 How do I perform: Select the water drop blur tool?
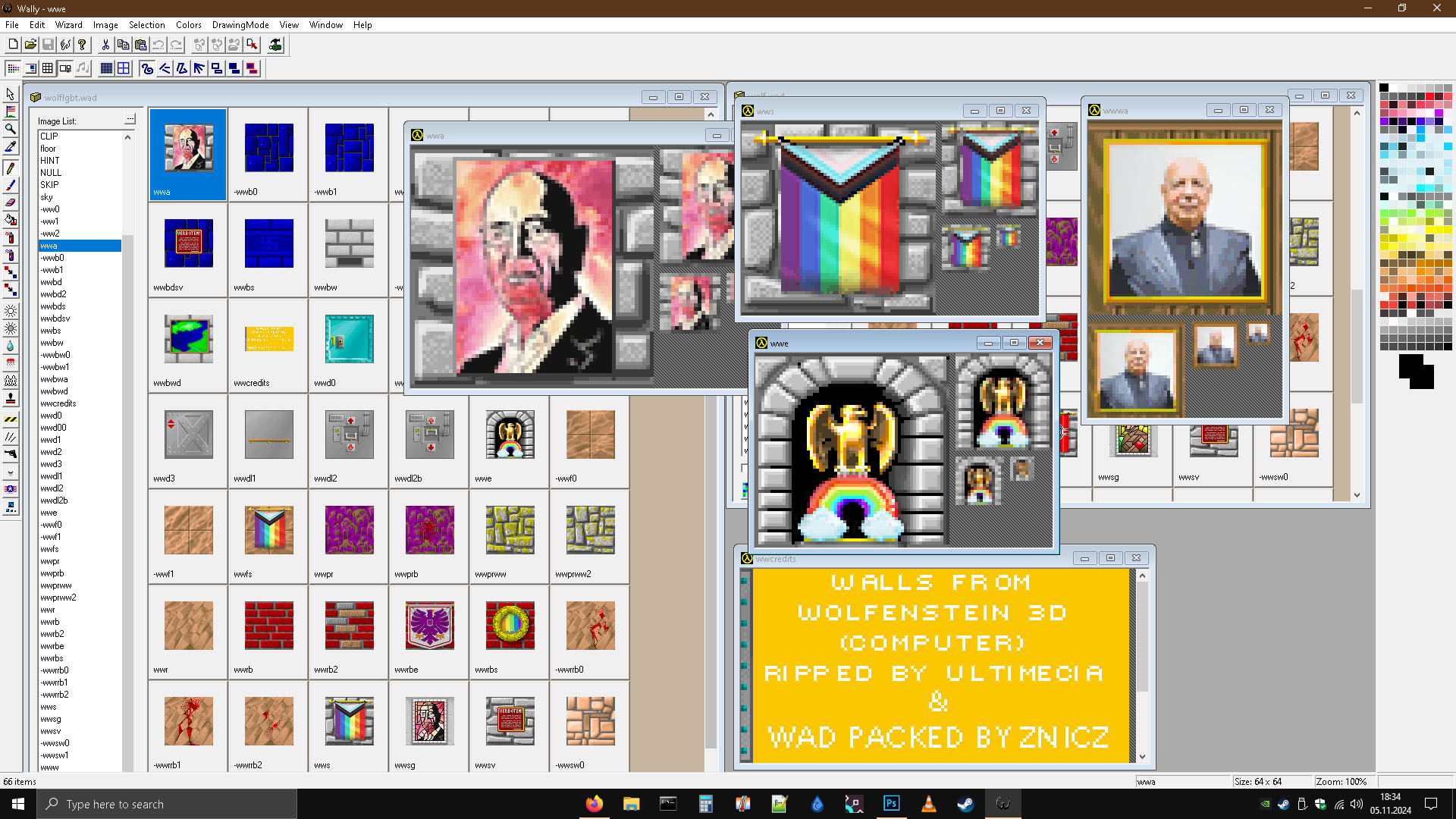click(x=11, y=346)
